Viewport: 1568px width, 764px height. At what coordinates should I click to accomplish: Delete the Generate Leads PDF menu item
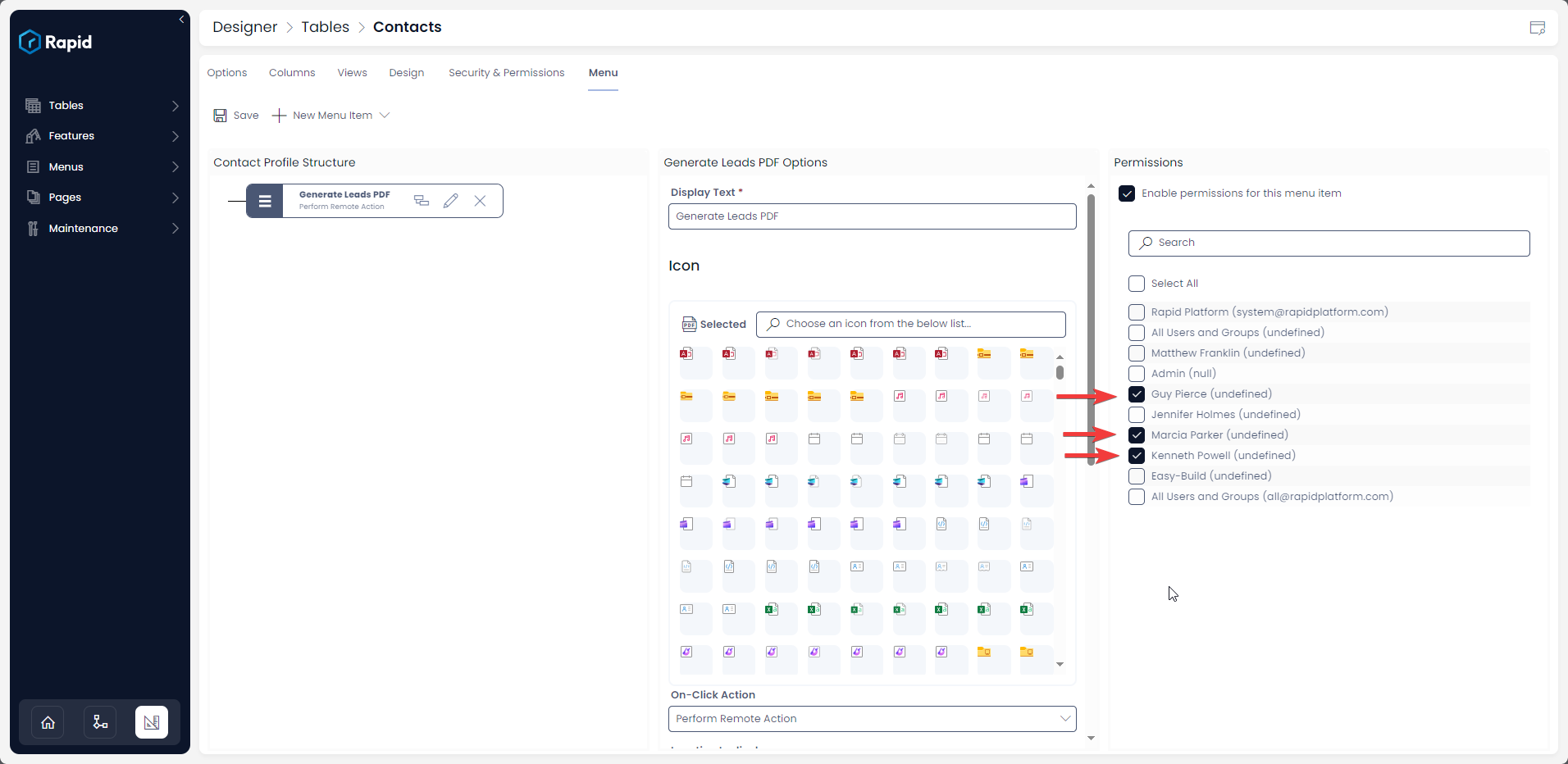point(480,200)
